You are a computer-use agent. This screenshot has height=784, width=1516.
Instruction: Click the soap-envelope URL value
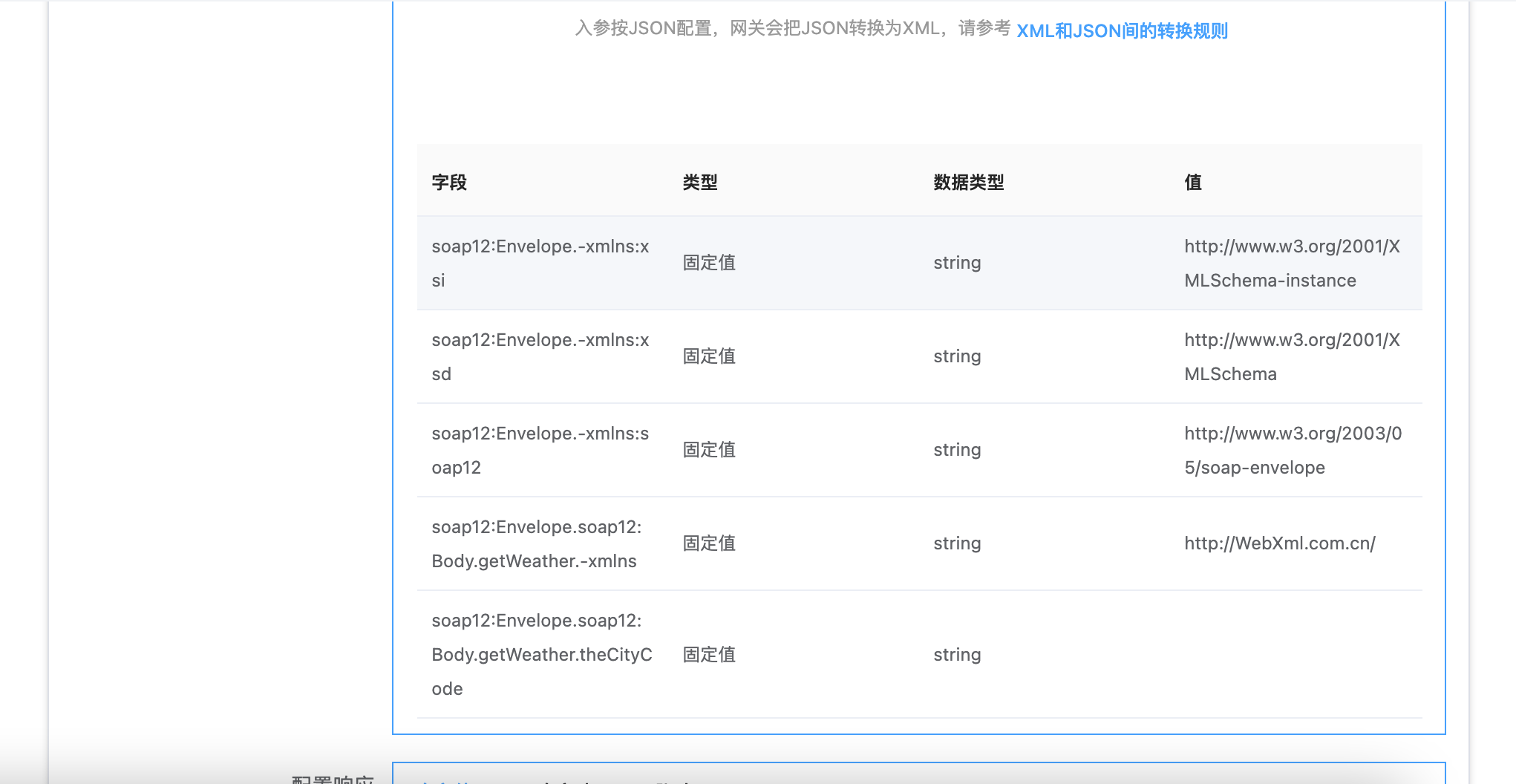[x=1293, y=450]
